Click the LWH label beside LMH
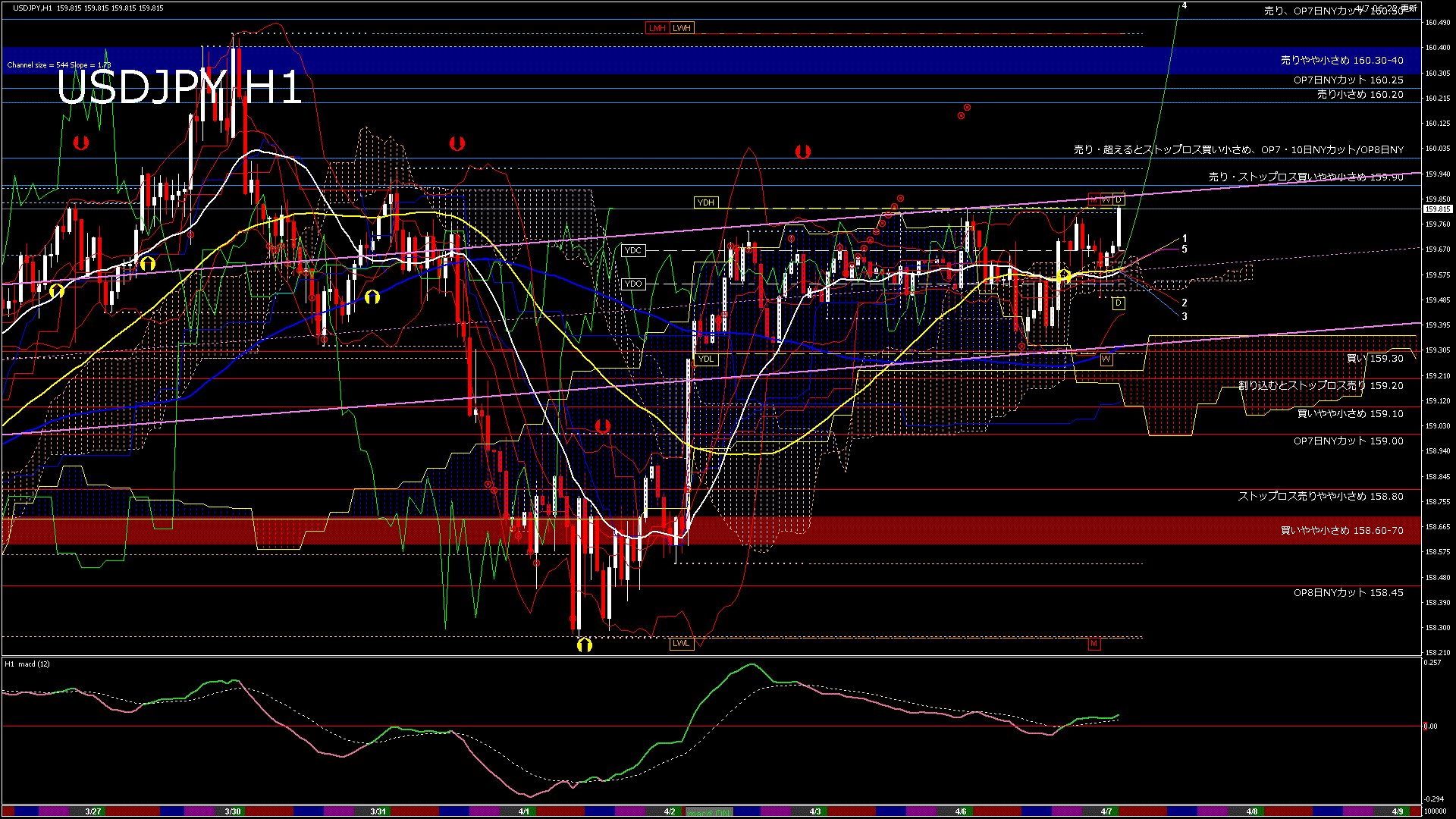Image resolution: width=1456 pixels, height=819 pixels. tap(681, 28)
